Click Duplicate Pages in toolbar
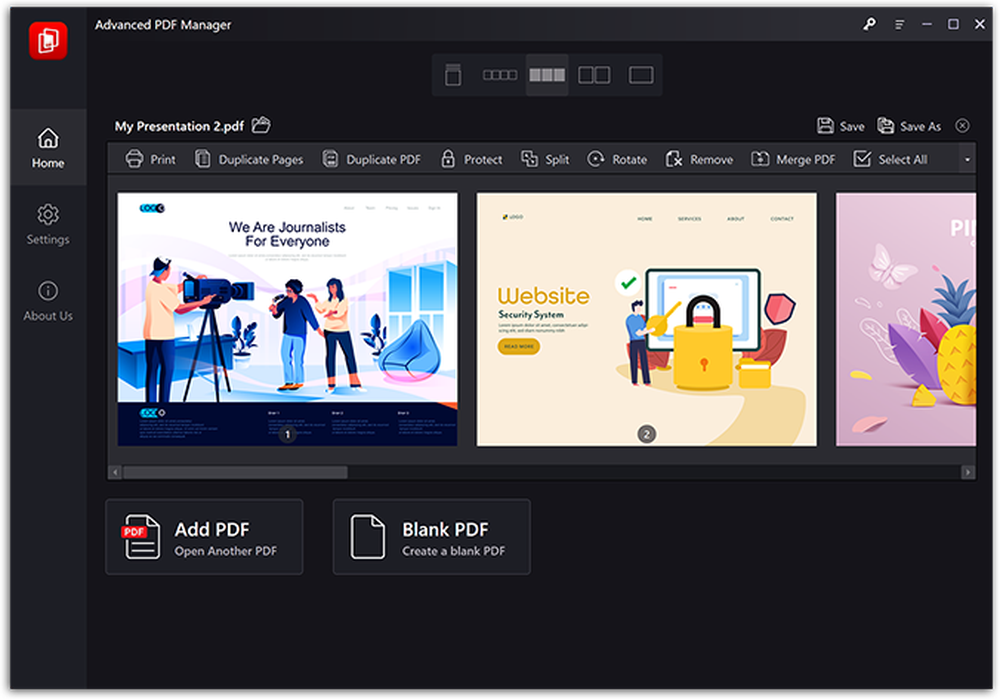Image resolution: width=1000 pixels, height=699 pixels. coord(249,159)
